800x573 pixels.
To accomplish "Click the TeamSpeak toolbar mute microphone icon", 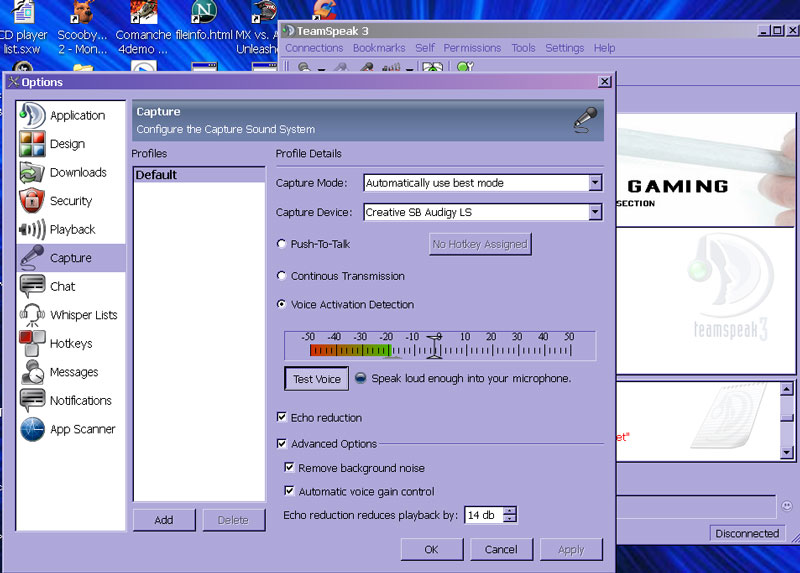I will click(x=366, y=67).
